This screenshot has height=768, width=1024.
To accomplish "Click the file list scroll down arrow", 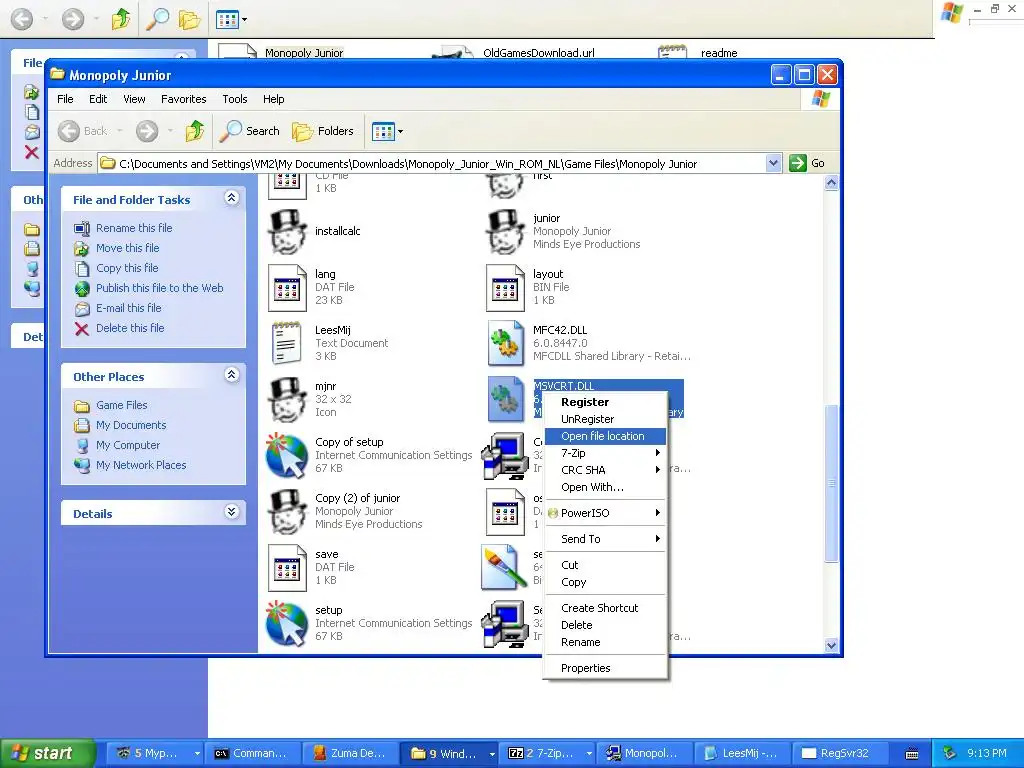I will (831, 645).
